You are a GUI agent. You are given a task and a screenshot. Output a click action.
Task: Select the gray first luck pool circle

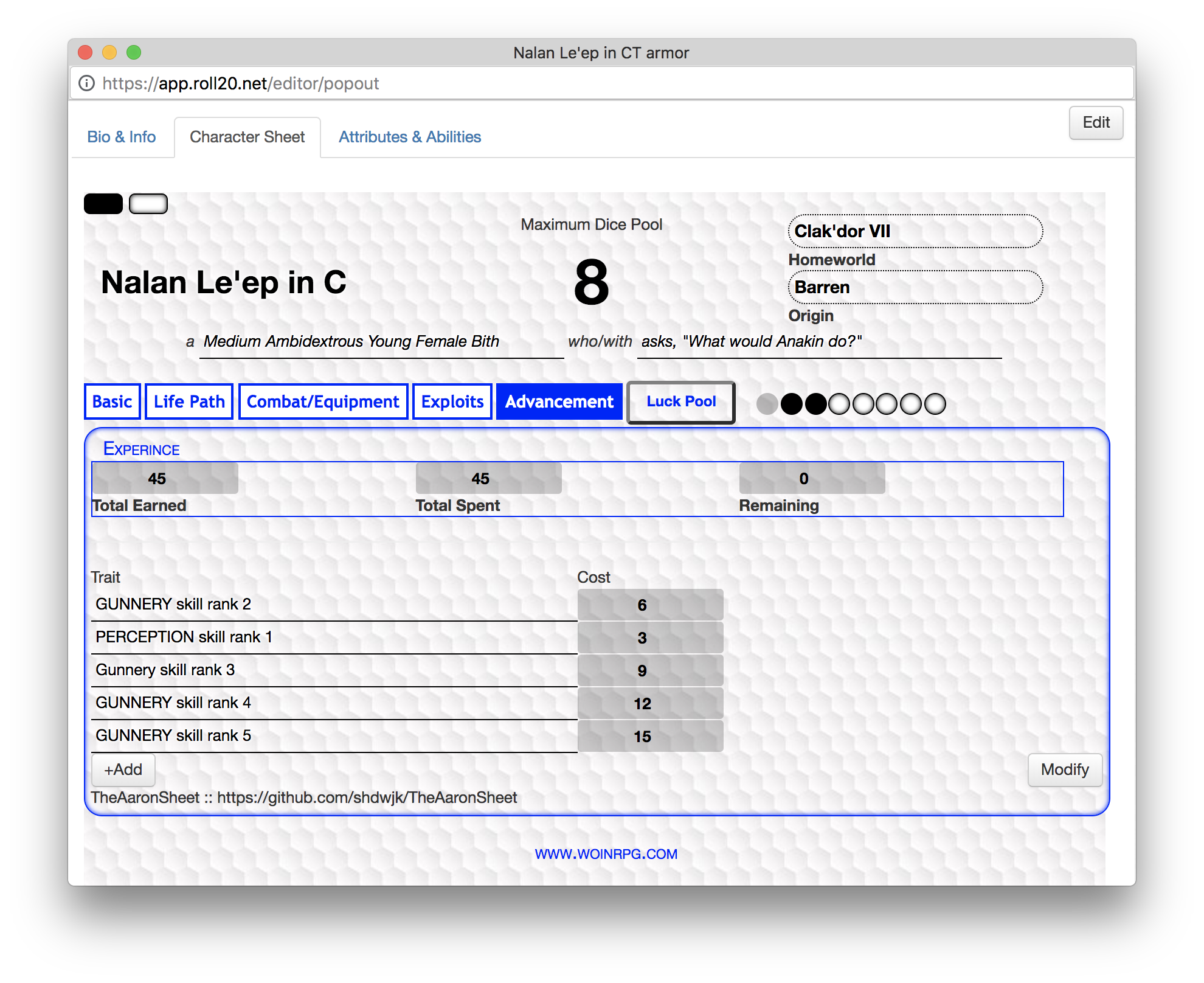coord(767,404)
